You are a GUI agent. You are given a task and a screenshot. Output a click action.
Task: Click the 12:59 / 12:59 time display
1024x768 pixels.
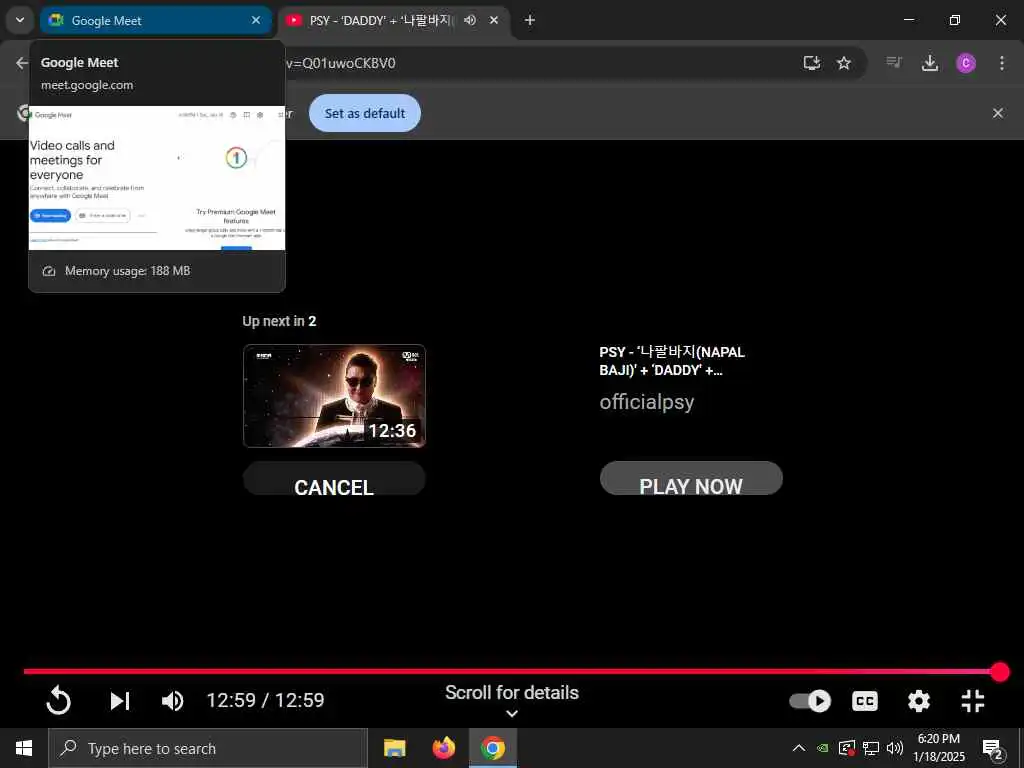click(265, 700)
